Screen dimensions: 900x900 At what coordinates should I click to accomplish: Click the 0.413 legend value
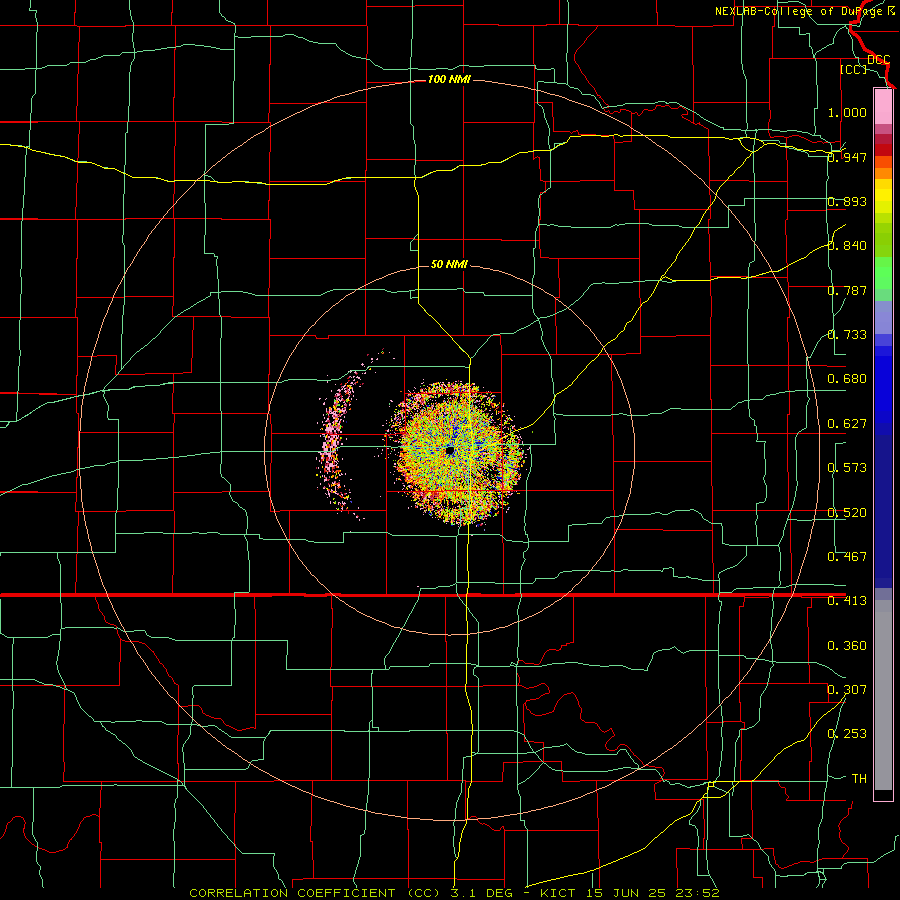[847, 601]
